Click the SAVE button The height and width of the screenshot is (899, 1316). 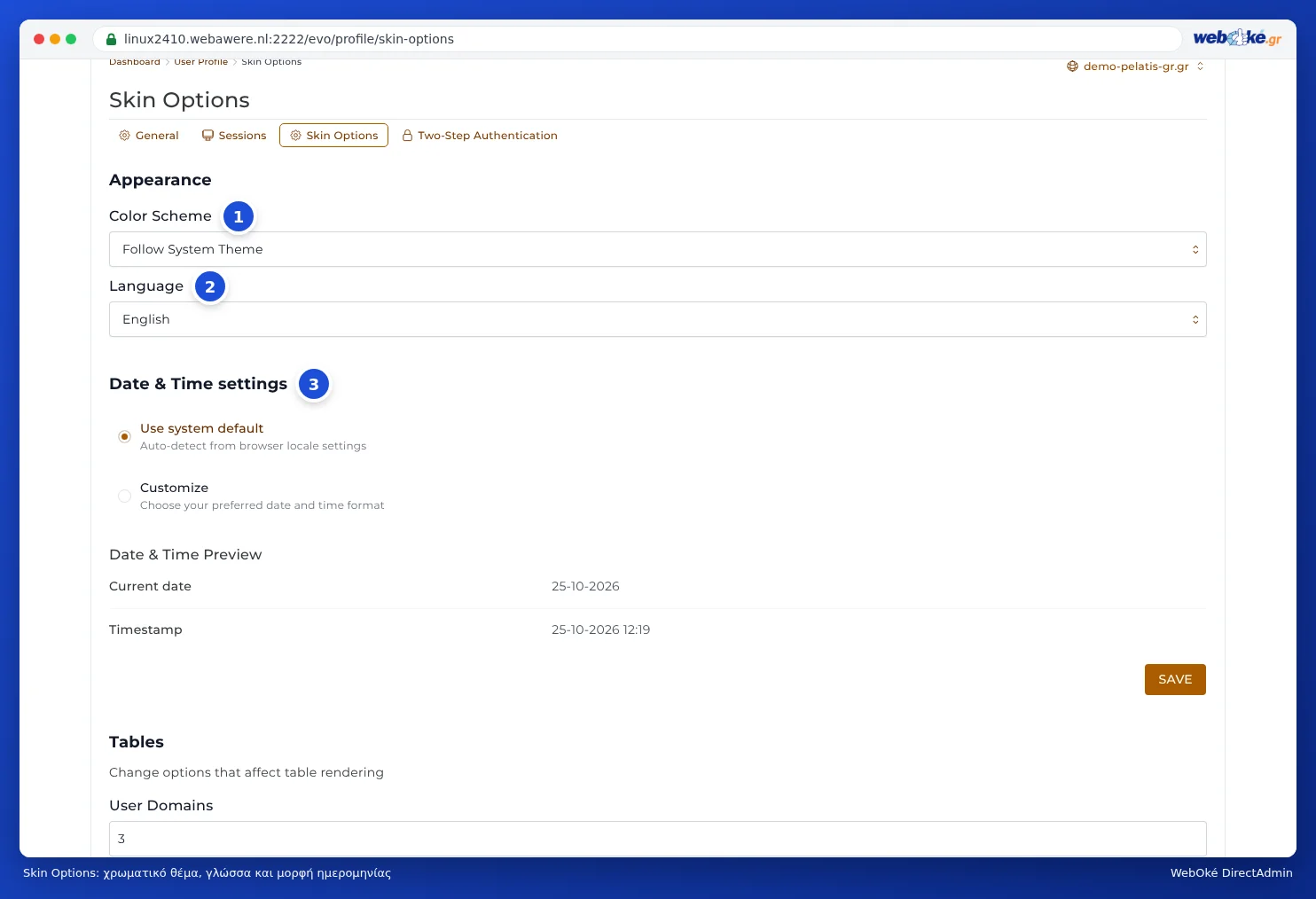[1175, 679]
